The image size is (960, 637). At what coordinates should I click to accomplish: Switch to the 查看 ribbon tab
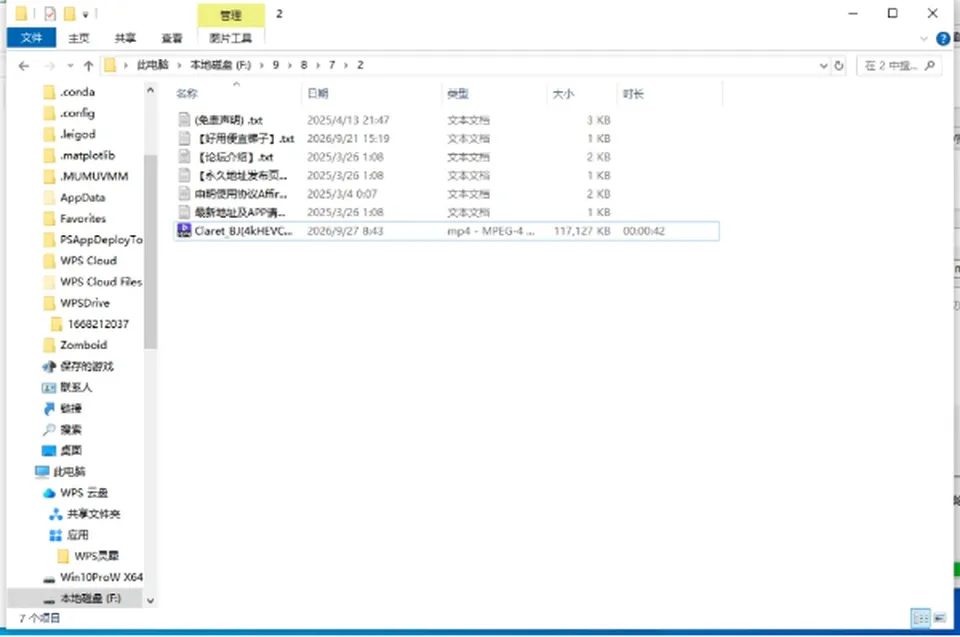click(172, 38)
